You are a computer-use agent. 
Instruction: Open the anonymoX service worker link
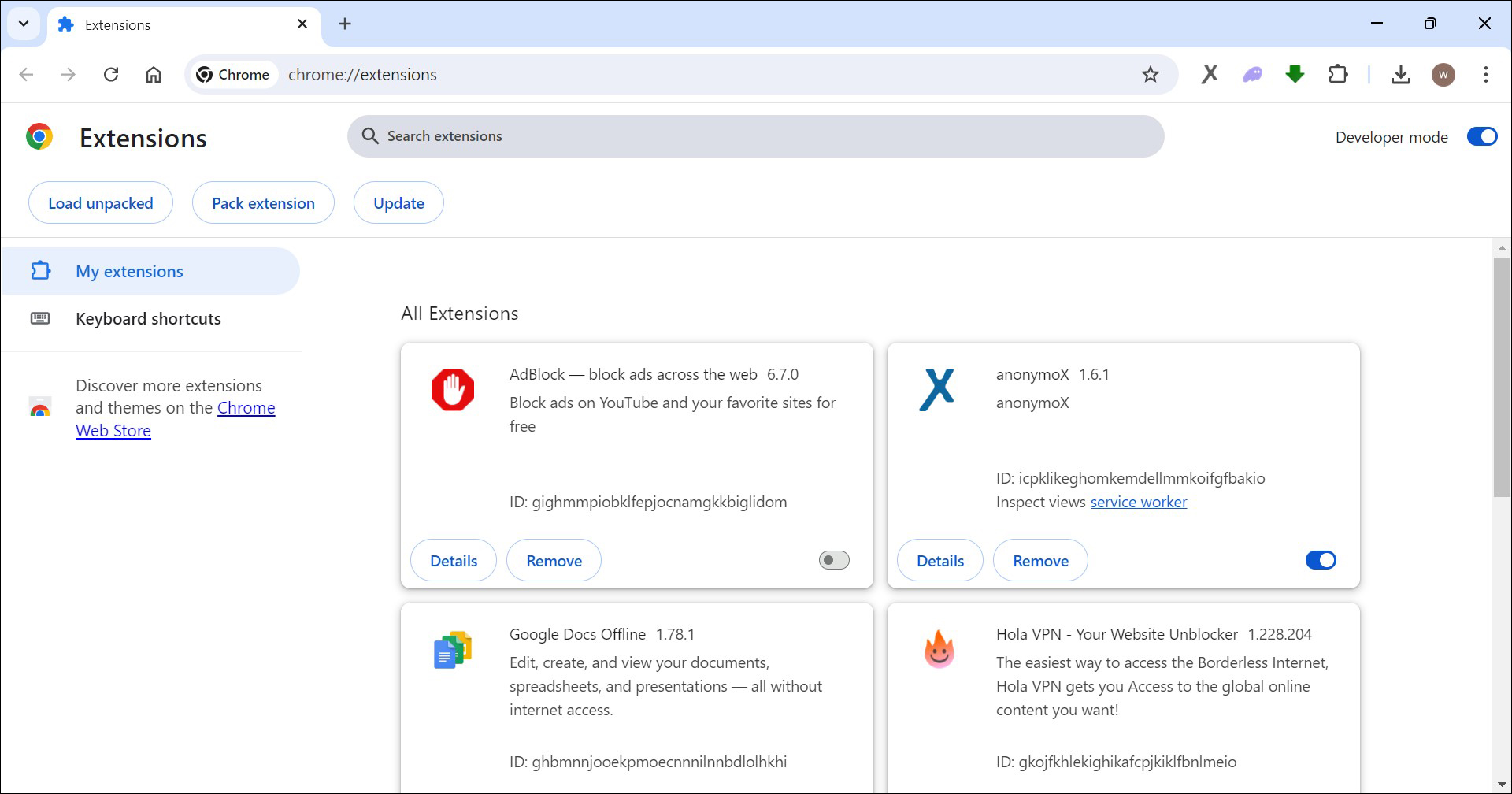pos(1138,502)
